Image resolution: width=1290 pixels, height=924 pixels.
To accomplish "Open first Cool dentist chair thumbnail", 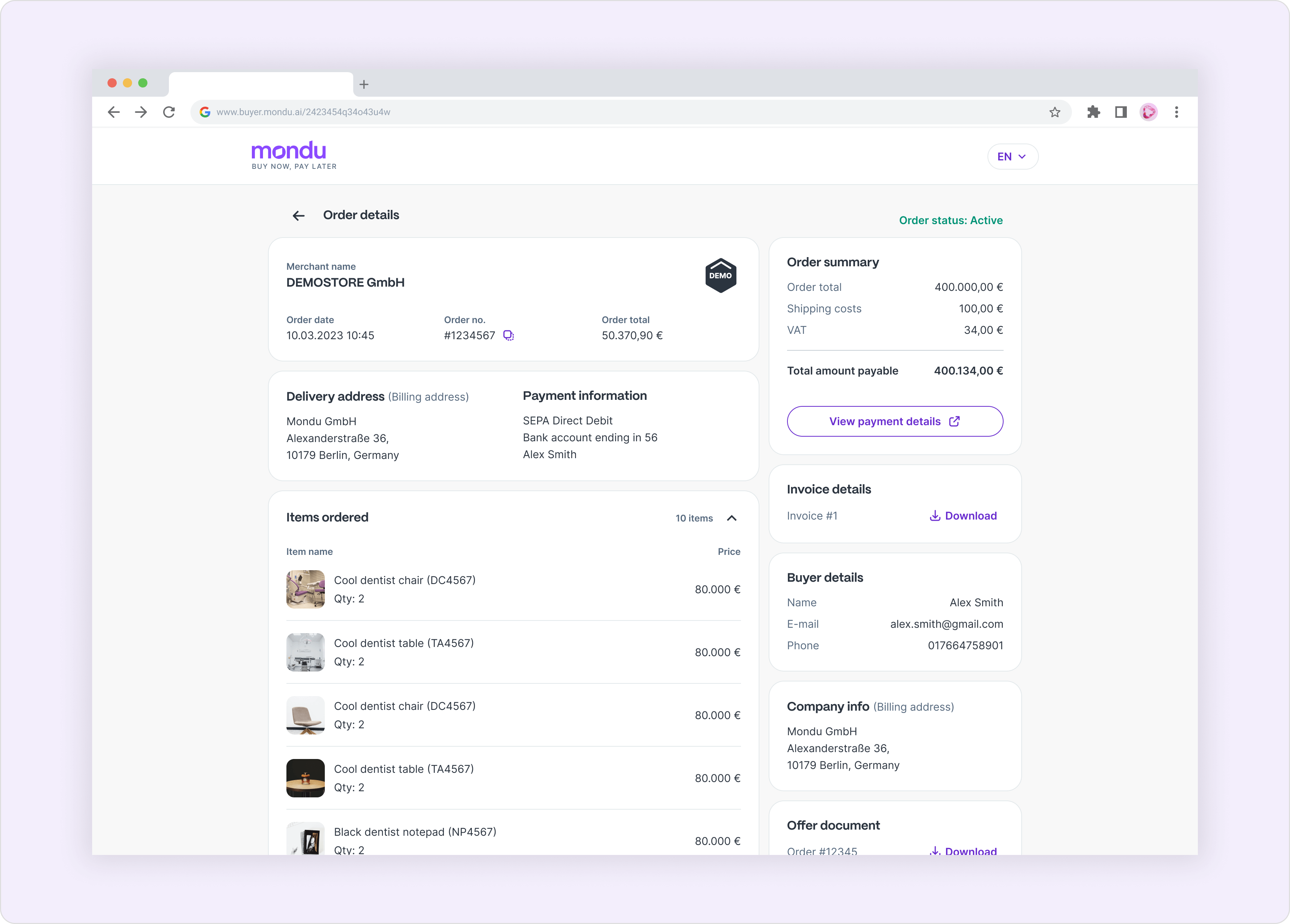I will click(x=306, y=589).
